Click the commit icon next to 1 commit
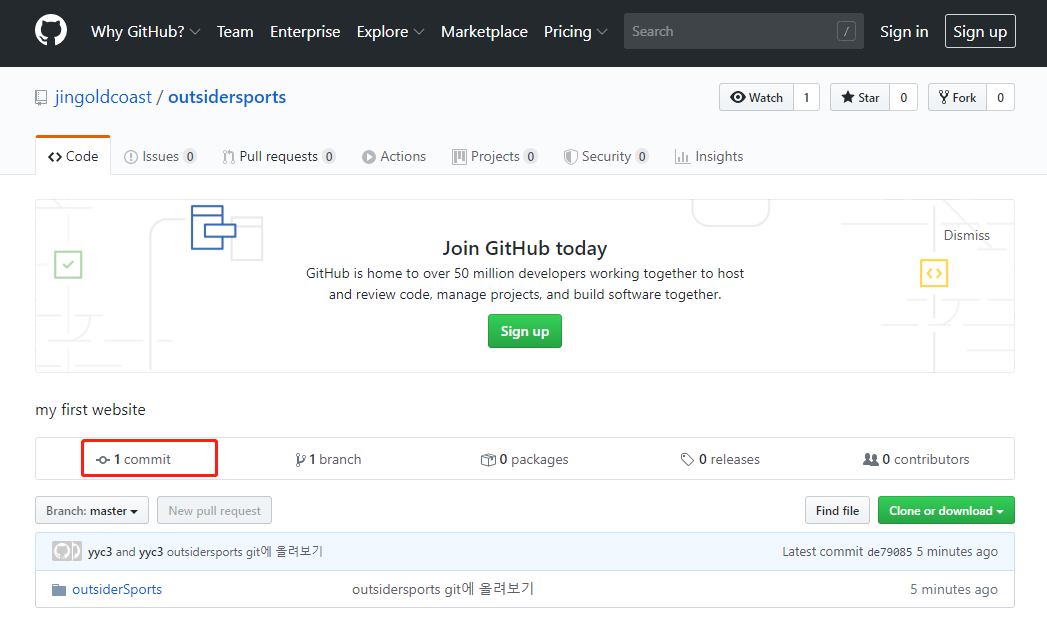Viewport: 1047px width, 633px height. coord(103,459)
